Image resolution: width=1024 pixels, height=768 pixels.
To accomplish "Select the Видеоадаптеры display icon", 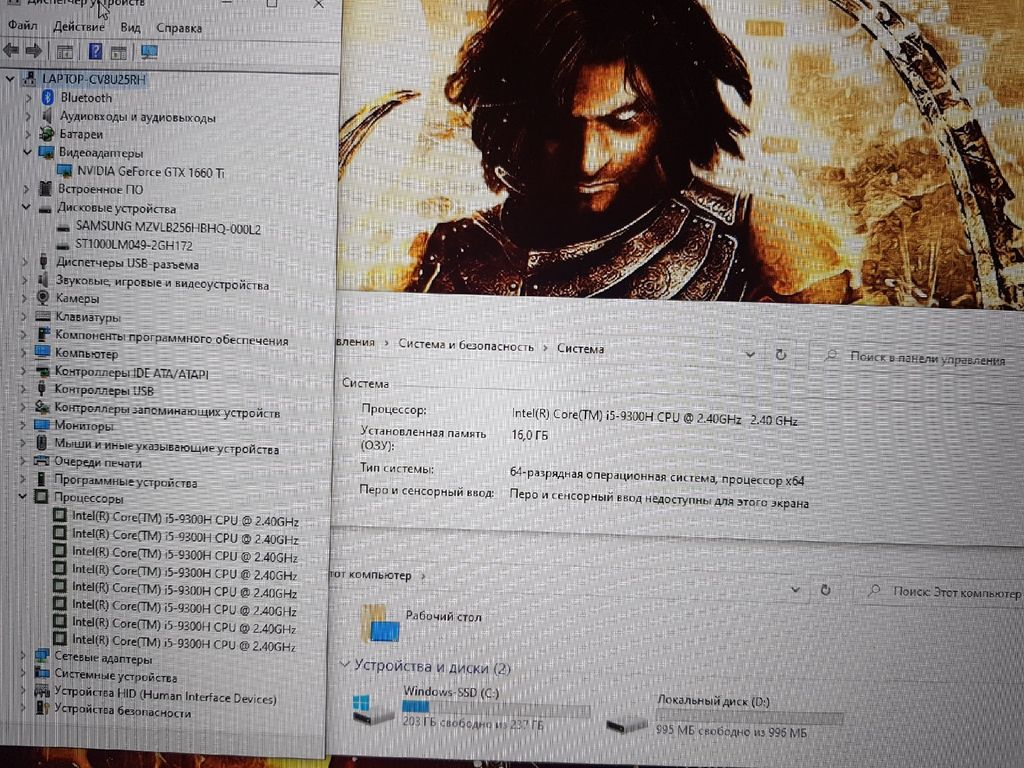I will point(46,152).
